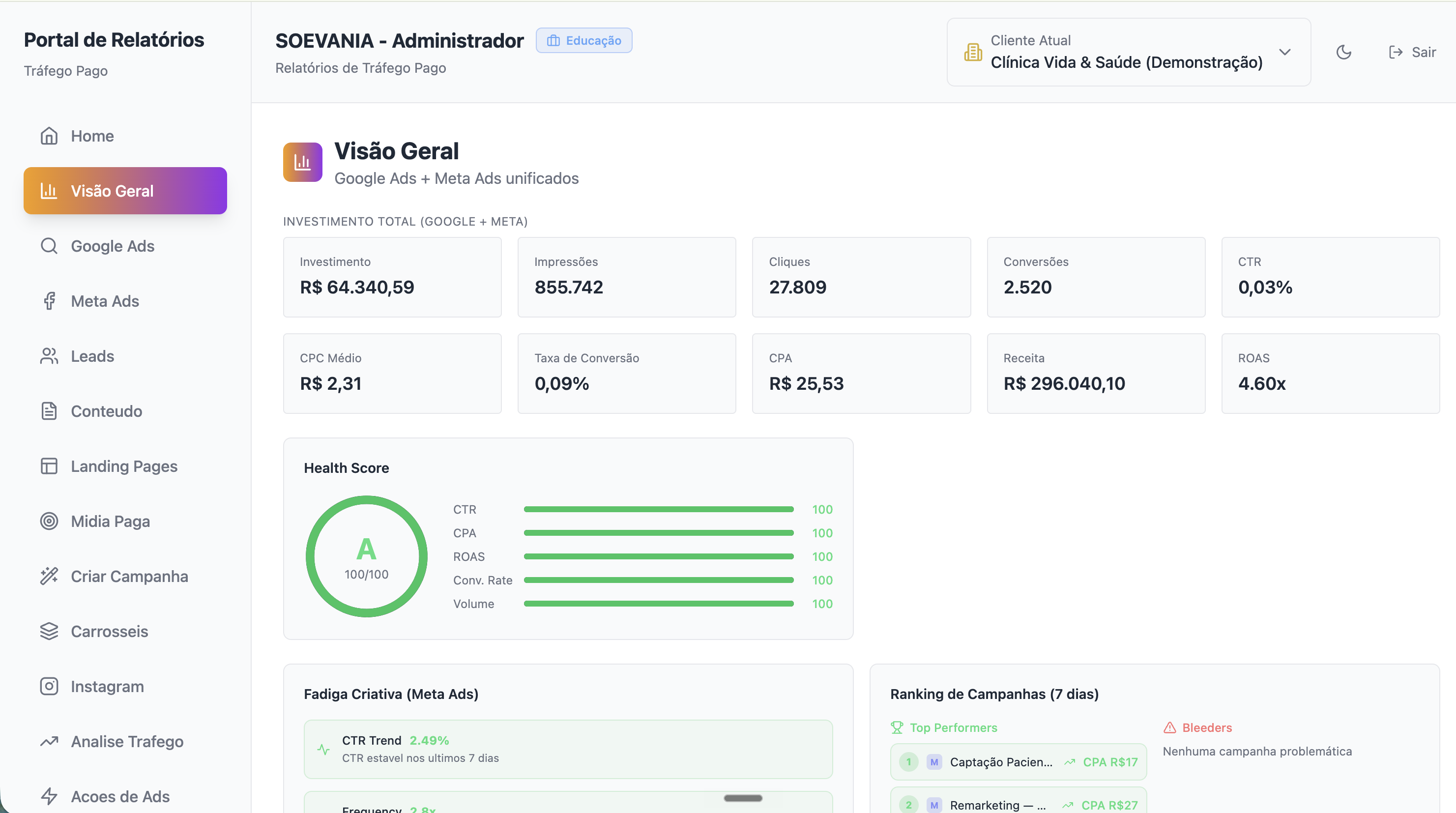Screen dimensions: 1456x813
Task: Click the Sair logout arrow icon
Action: [1396, 52]
